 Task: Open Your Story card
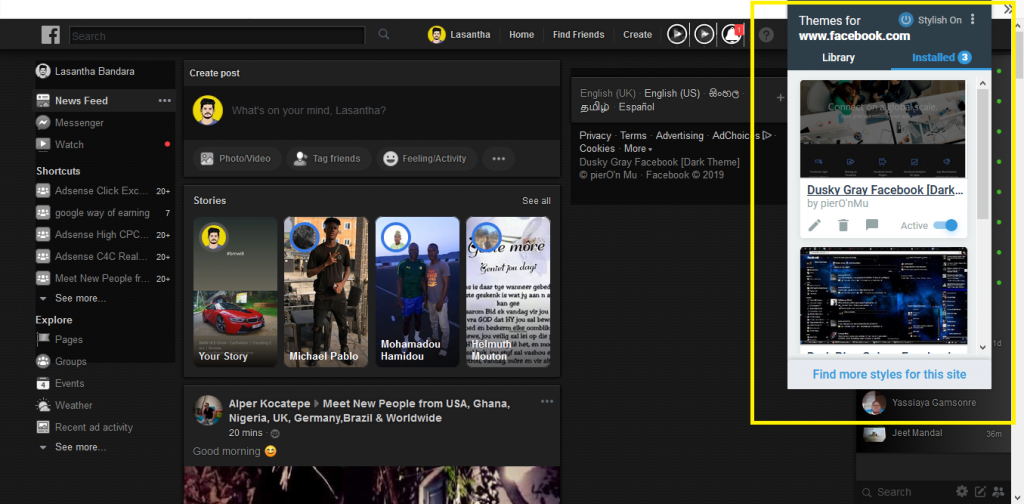pos(236,292)
